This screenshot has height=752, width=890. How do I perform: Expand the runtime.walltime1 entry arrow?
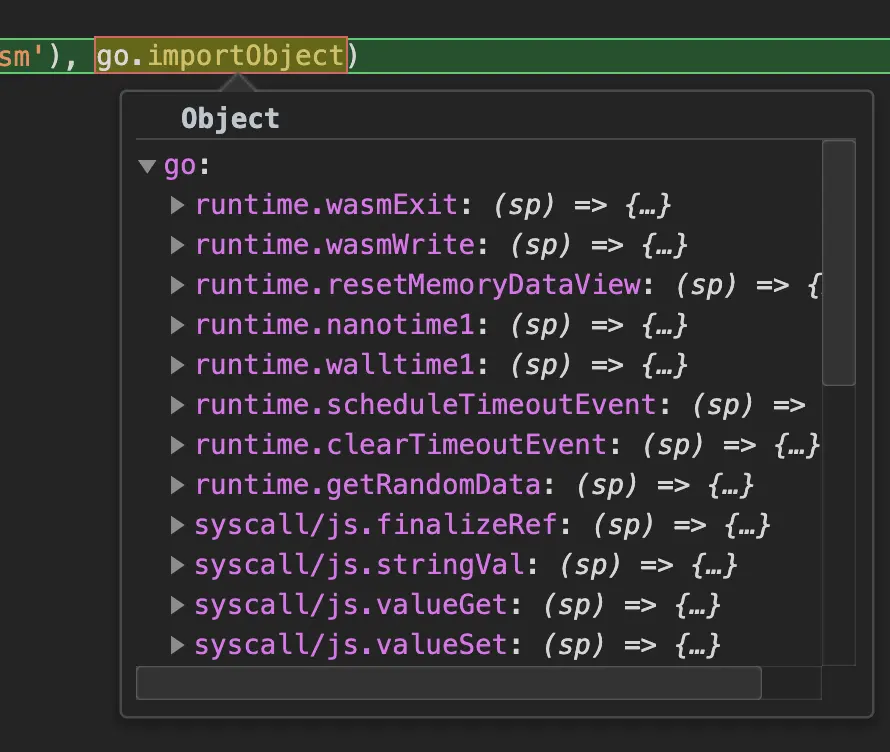tap(178, 365)
